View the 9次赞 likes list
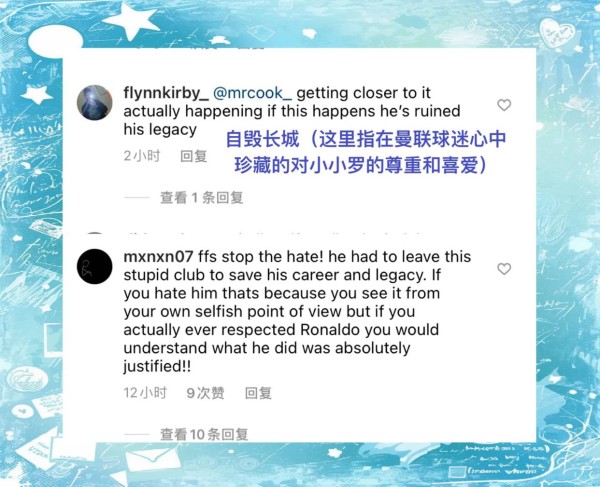Image resolution: width=600 pixels, height=487 pixels. click(205, 393)
